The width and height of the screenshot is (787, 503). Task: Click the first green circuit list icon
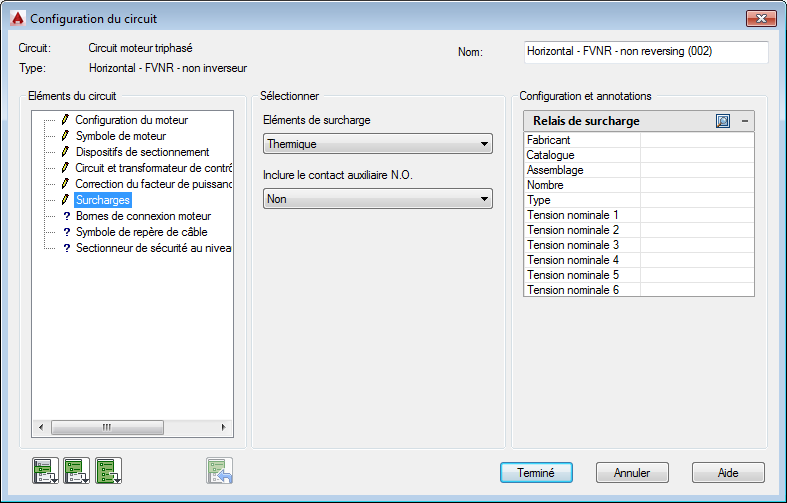click(45, 470)
